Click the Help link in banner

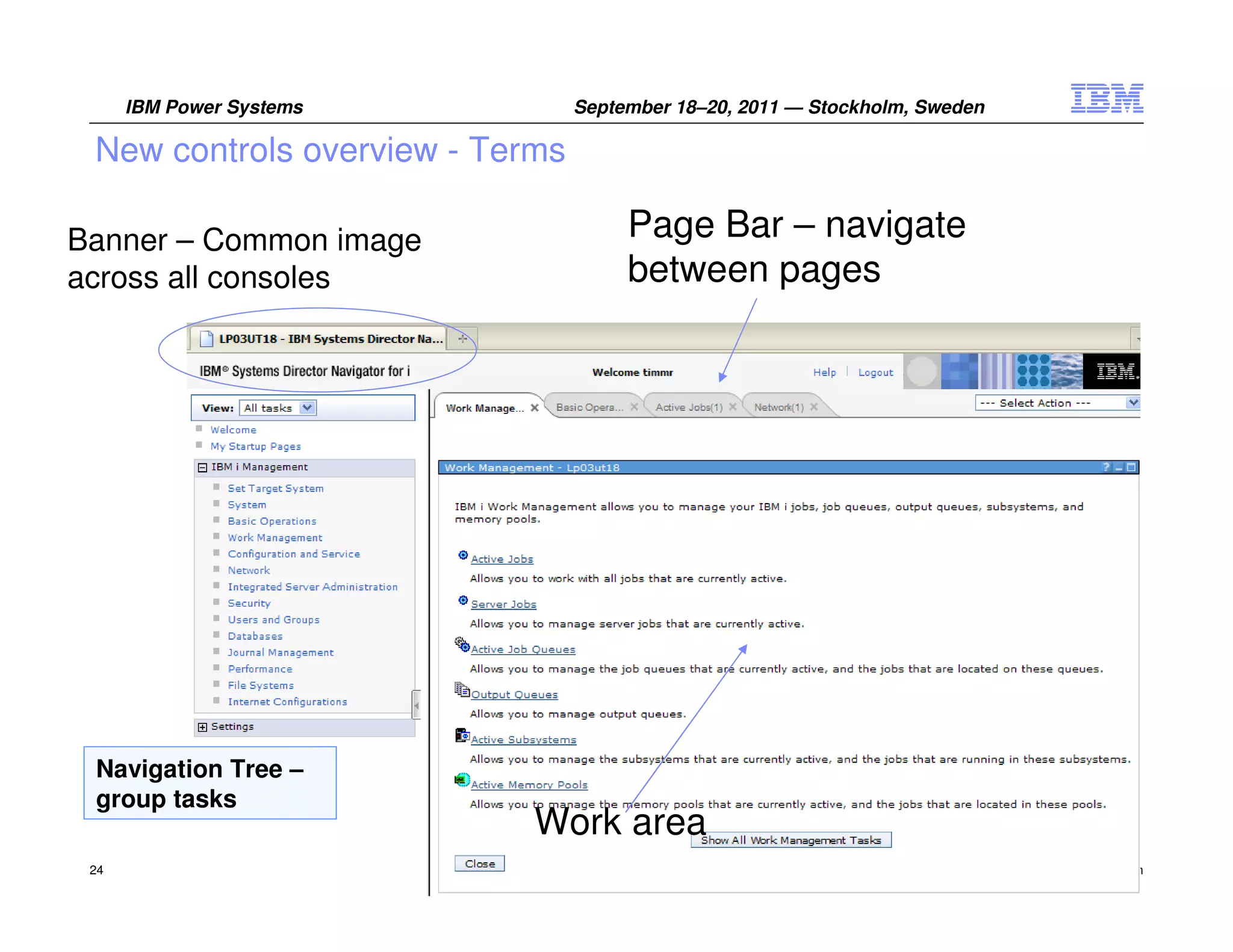[x=824, y=372]
